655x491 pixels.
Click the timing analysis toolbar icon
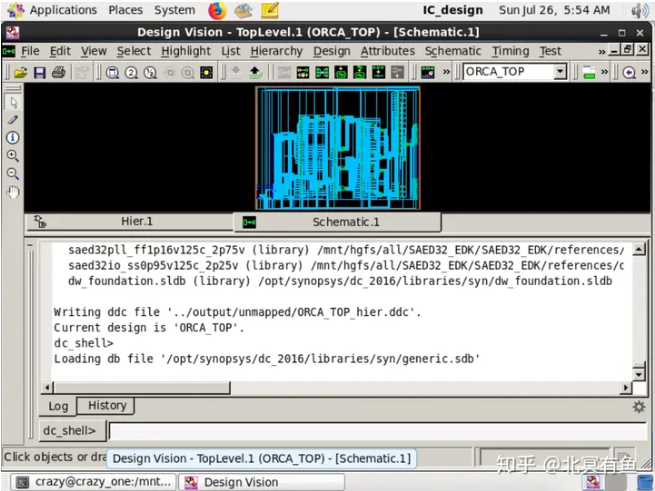[x=428, y=73]
